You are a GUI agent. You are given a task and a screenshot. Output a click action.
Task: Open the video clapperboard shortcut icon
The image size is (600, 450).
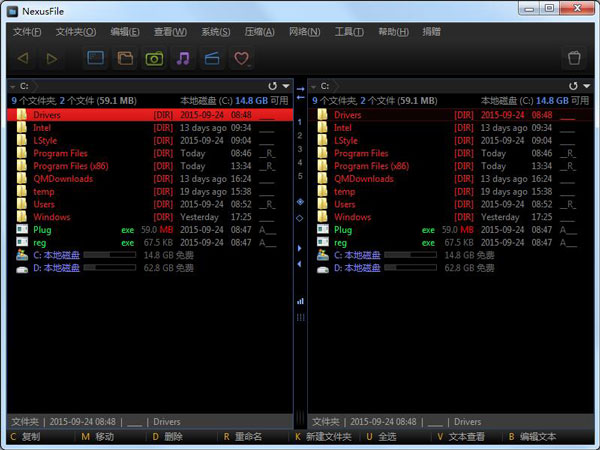pos(212,58)
